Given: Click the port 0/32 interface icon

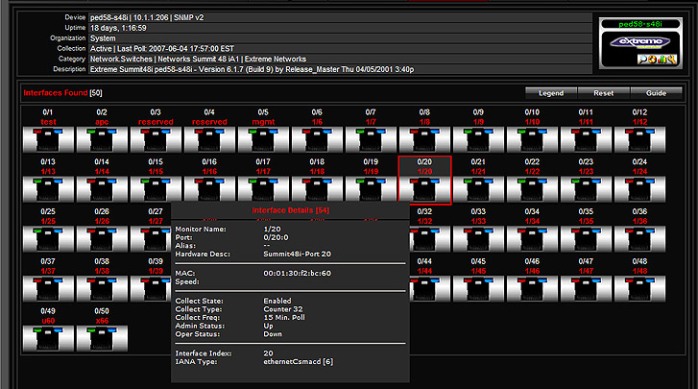Looking at the screenshot, I should point(430,239).
